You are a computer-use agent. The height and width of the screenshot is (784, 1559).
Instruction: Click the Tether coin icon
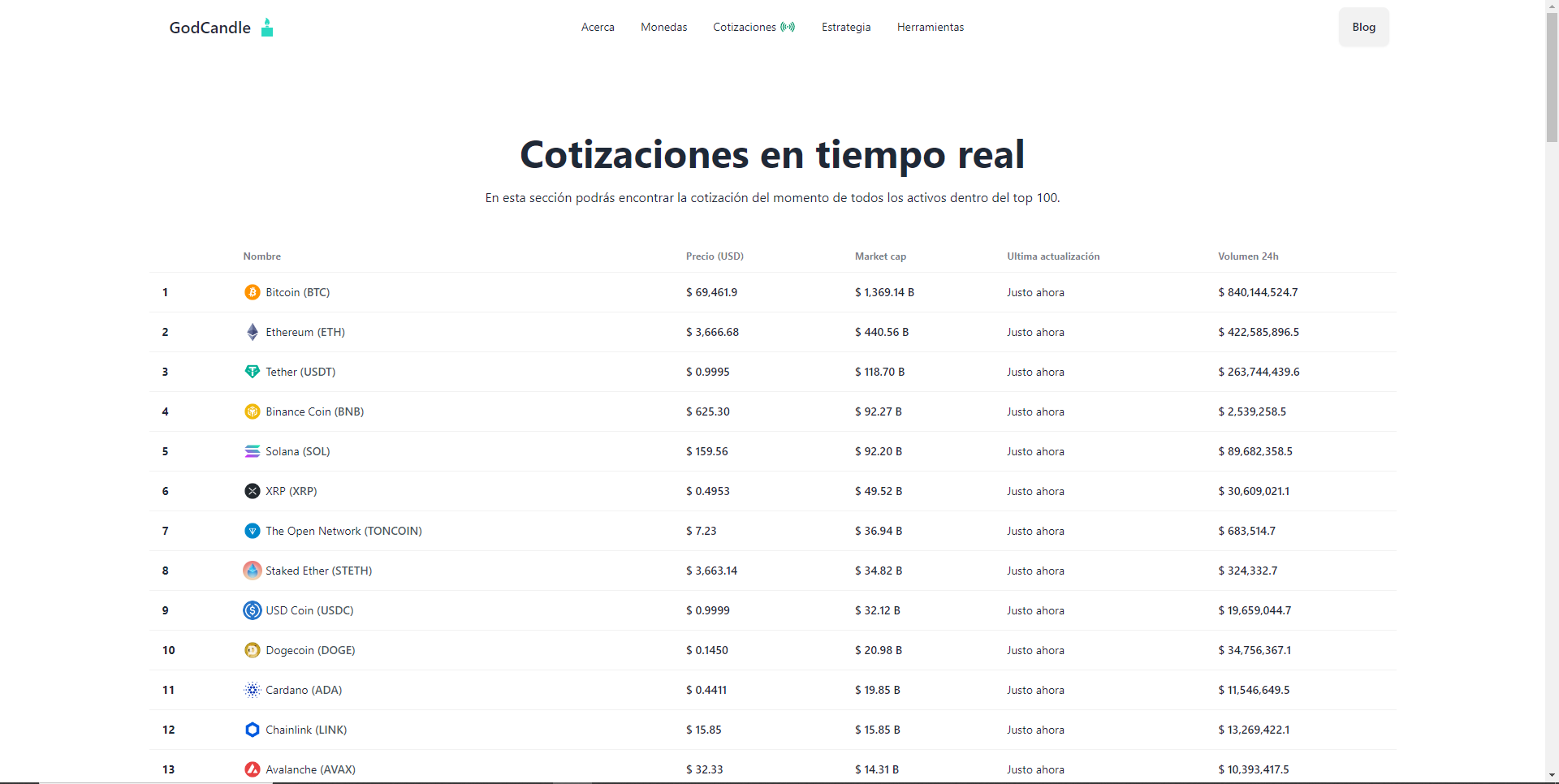click(x=253, y=372)
